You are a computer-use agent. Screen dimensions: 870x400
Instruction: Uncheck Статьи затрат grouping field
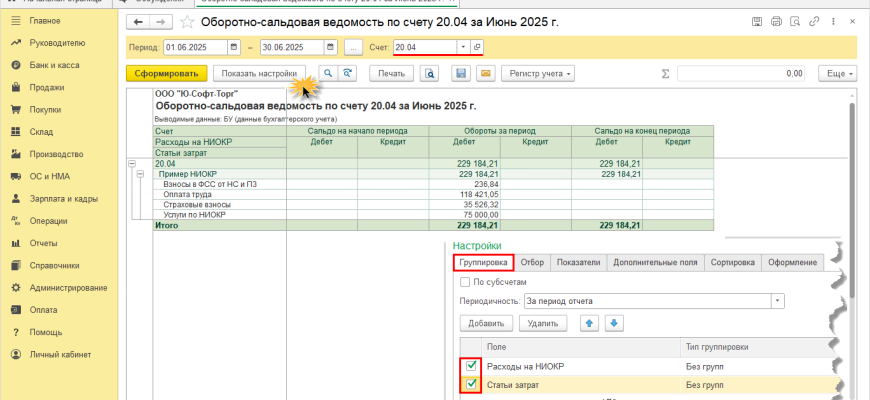[469, 385]
